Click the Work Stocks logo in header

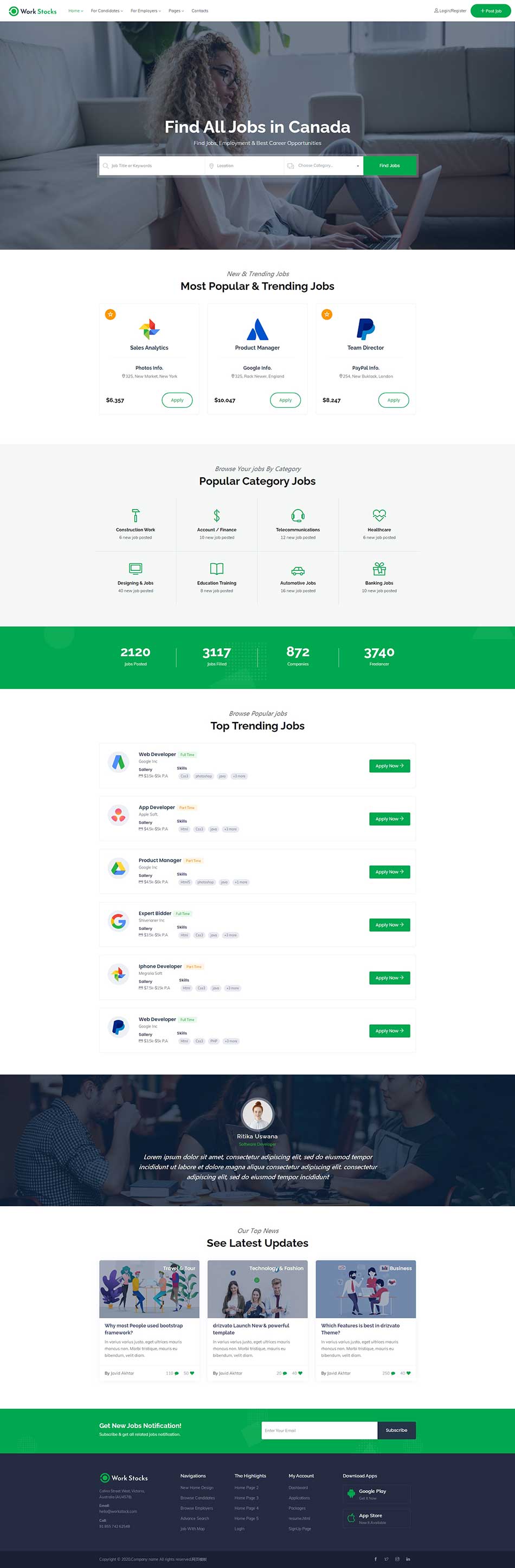(33, 11)
